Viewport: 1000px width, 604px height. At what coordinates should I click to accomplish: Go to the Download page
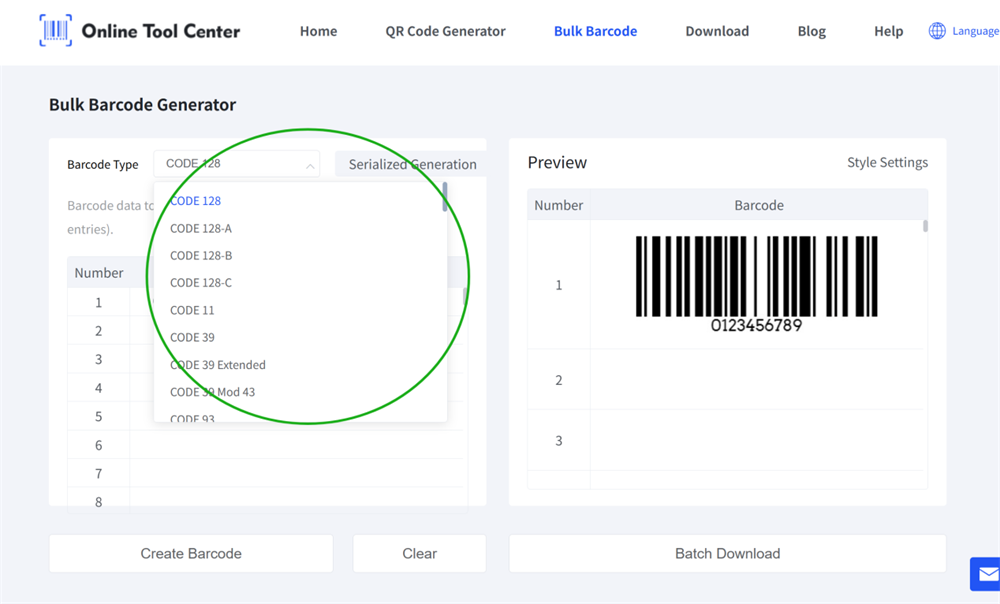[717, 31]
